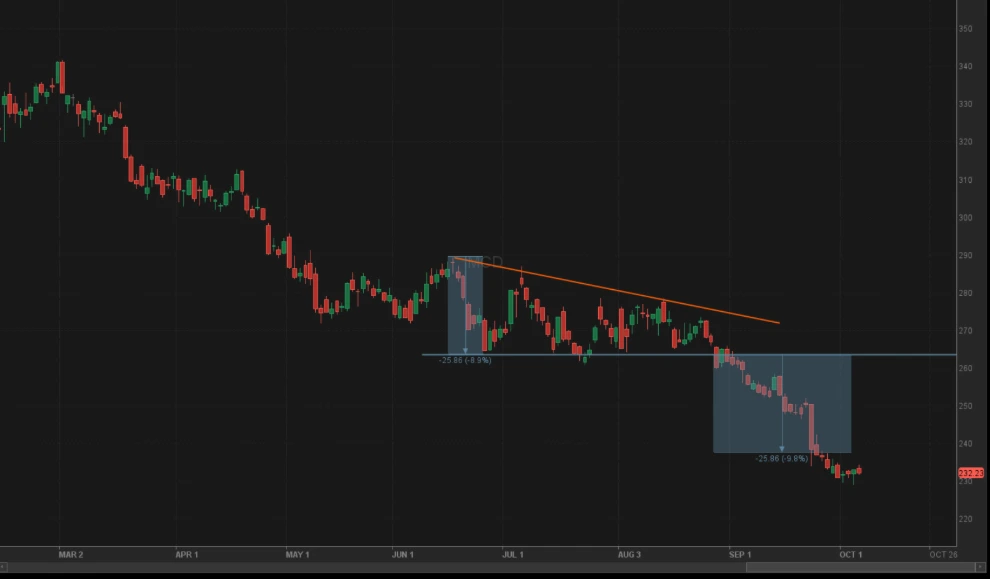This screenshot has width=990, height=579.
Task: Click the 340 price axis label
Action: point(966,66)
